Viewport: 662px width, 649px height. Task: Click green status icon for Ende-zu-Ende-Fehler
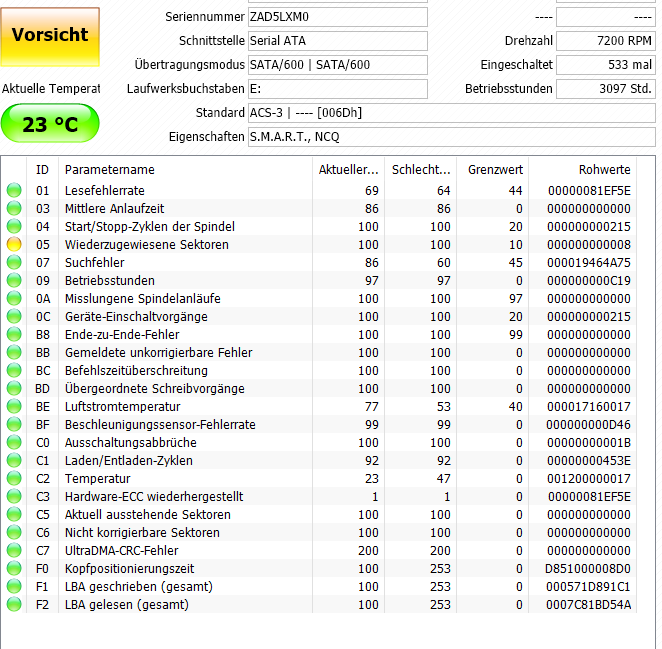point(14,334)
